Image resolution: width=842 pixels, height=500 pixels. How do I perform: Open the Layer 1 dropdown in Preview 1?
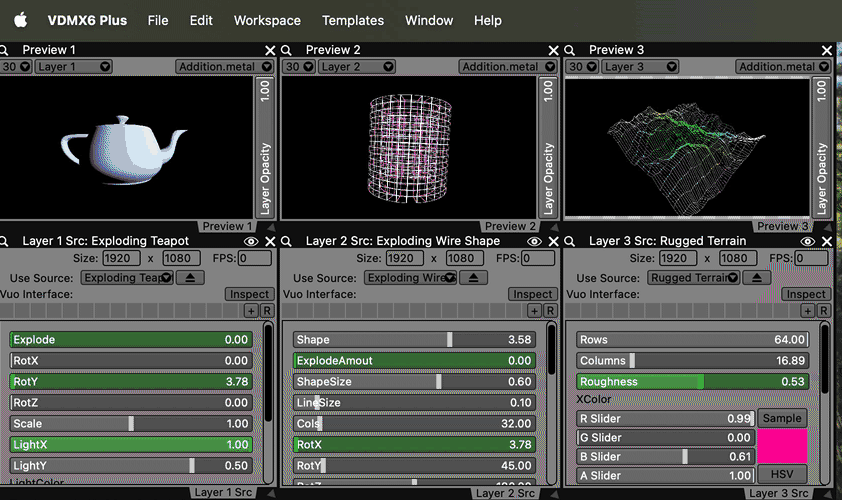(74, 67)
